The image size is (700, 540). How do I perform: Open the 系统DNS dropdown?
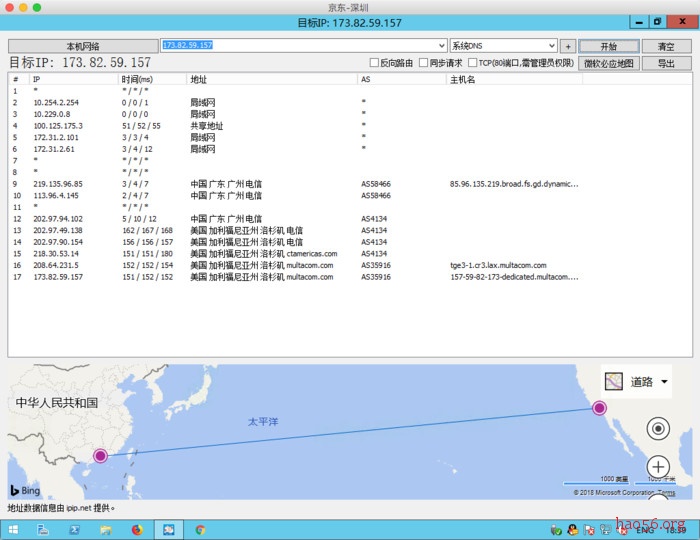pos(503,46)
